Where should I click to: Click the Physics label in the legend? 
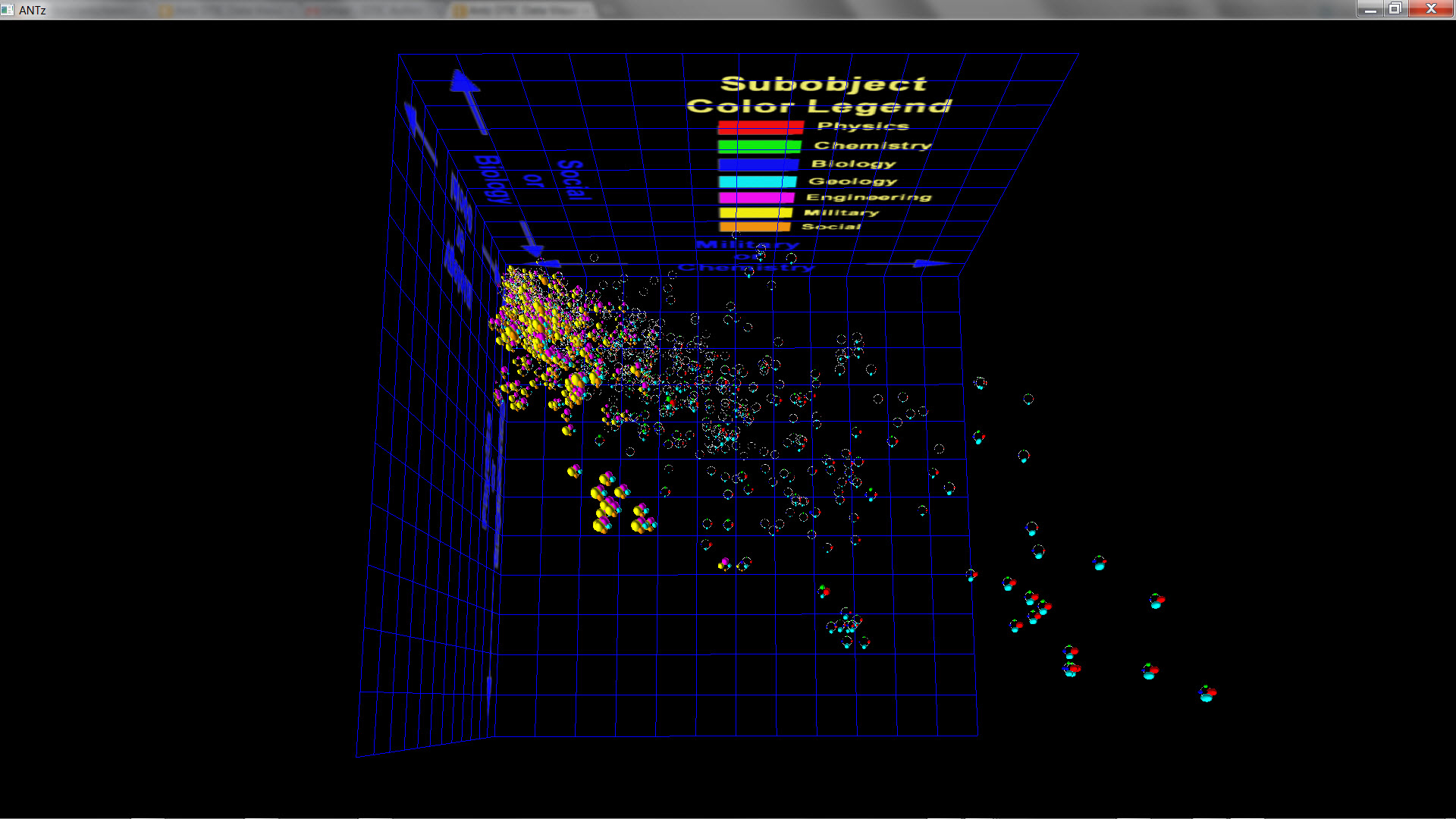click(863, 126)
